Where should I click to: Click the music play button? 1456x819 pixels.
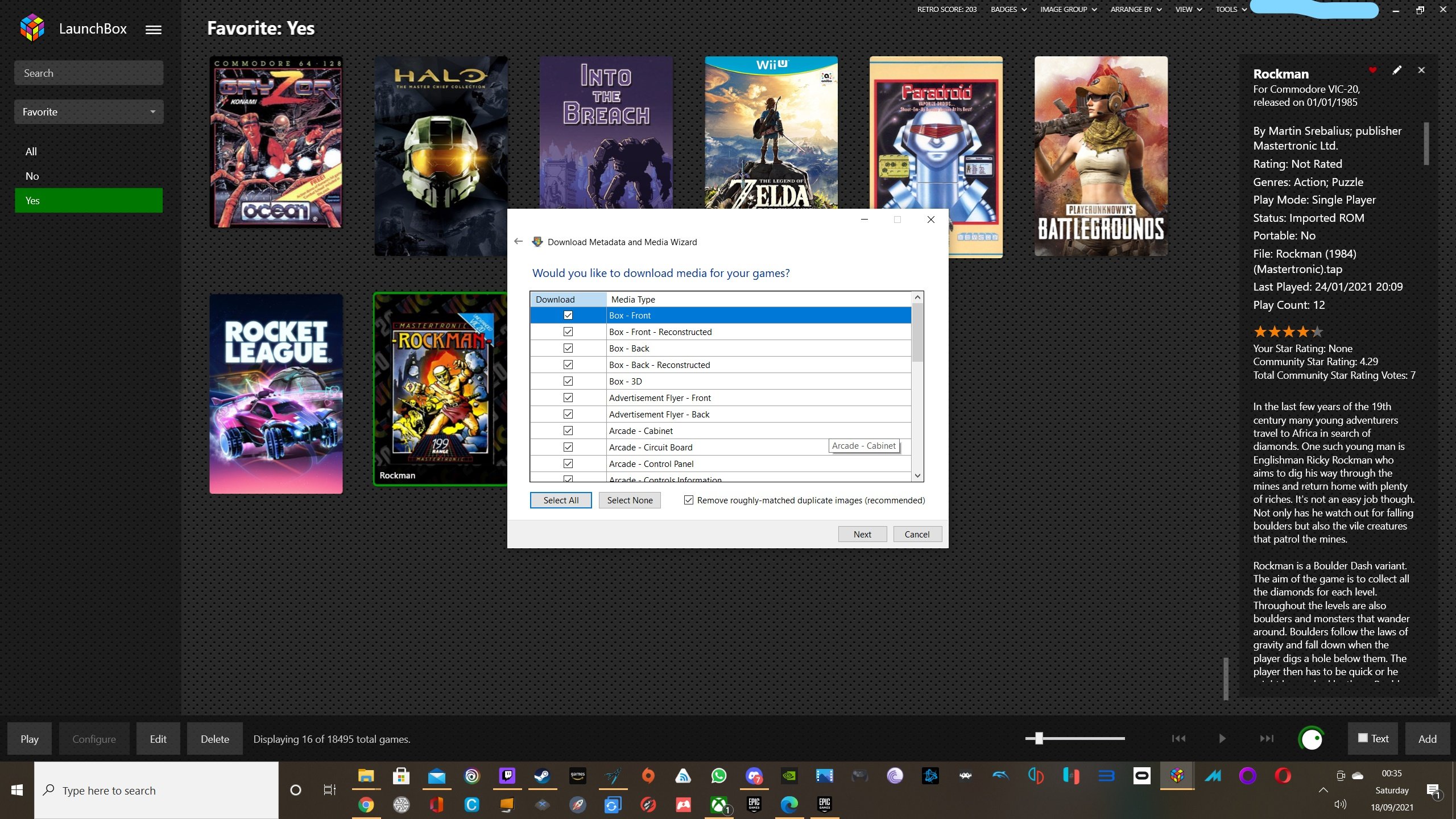point(1222,738)
